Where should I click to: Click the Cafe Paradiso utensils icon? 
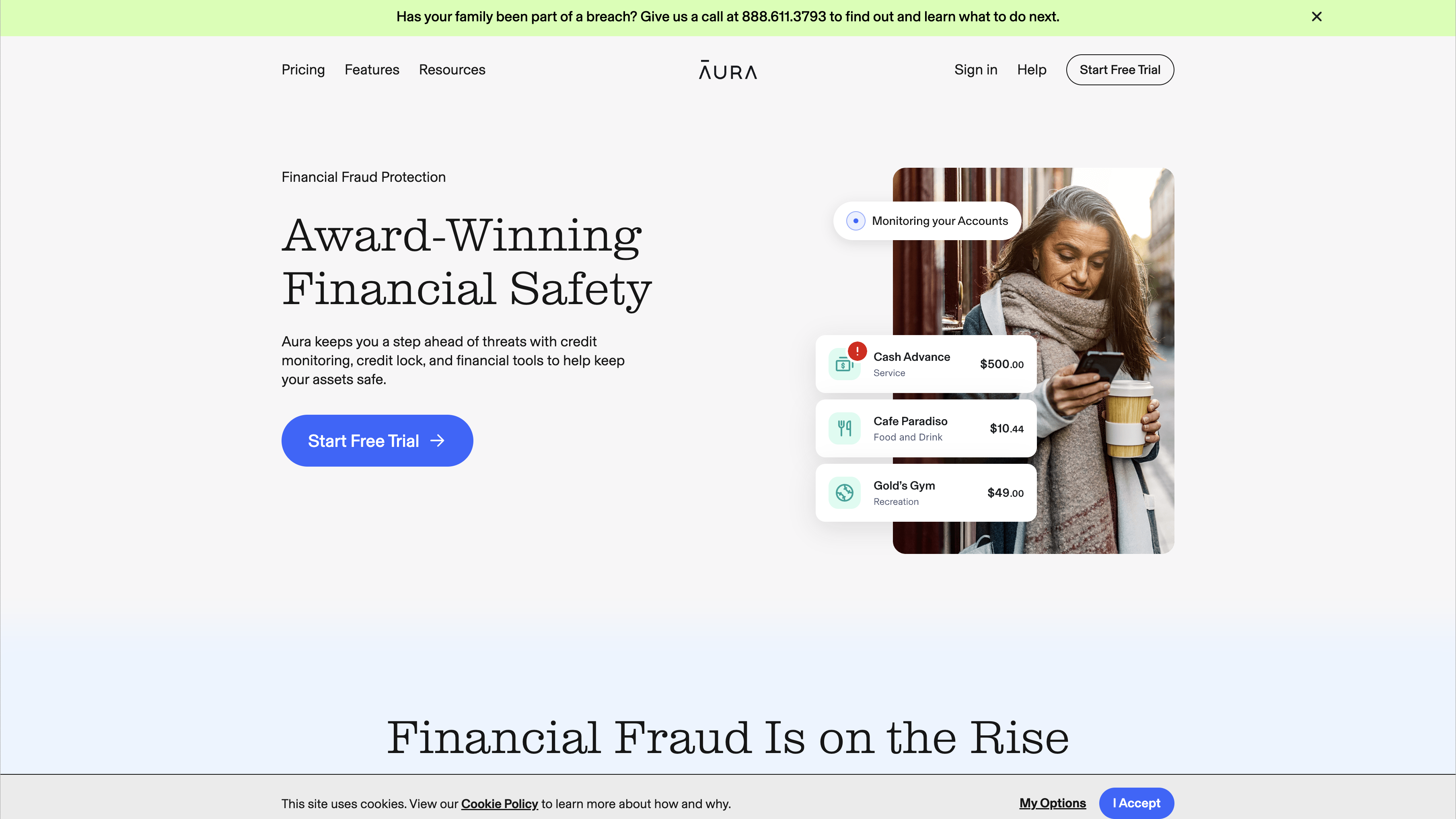pyautogui.click(x=845, y=428)
